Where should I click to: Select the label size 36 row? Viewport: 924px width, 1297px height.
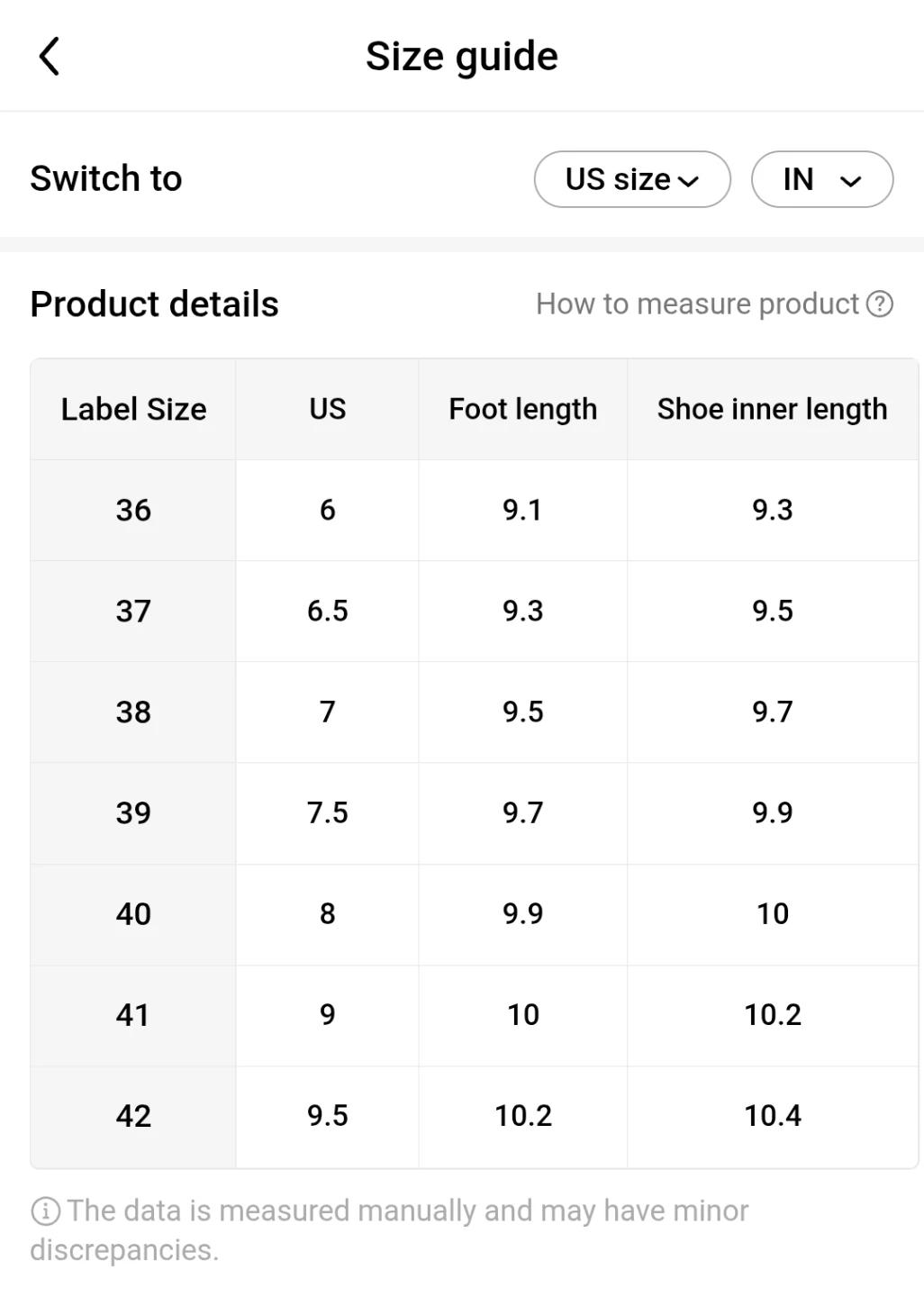click(x=133, y=511)
